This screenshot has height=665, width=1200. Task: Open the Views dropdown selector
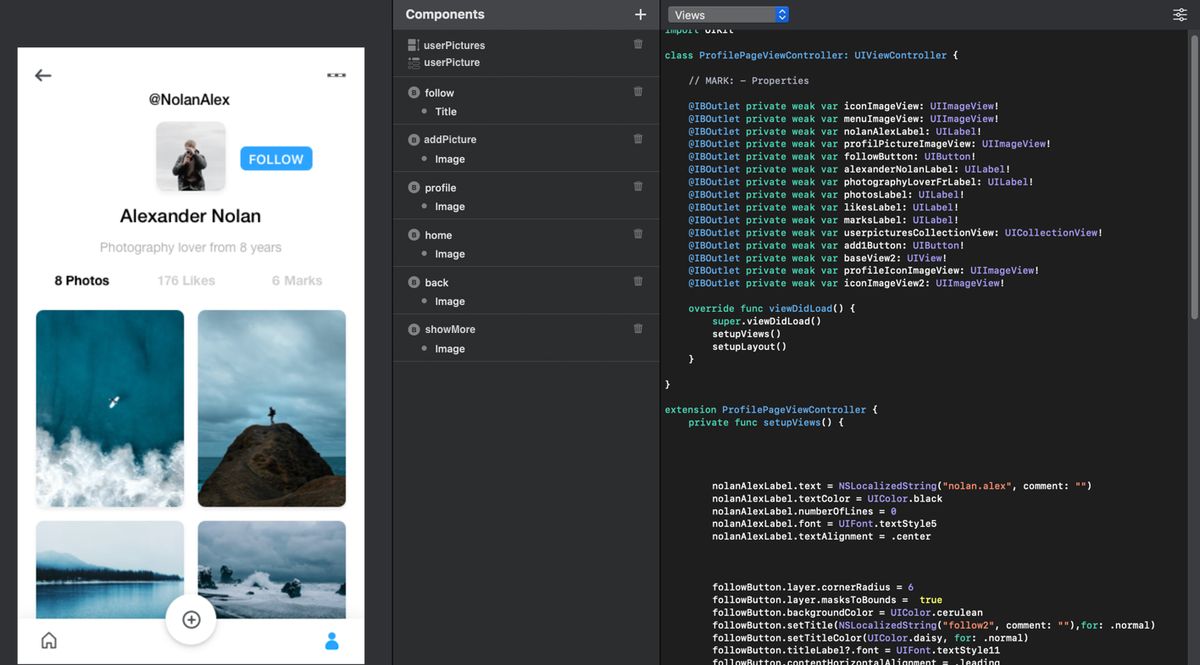[728, 15]
